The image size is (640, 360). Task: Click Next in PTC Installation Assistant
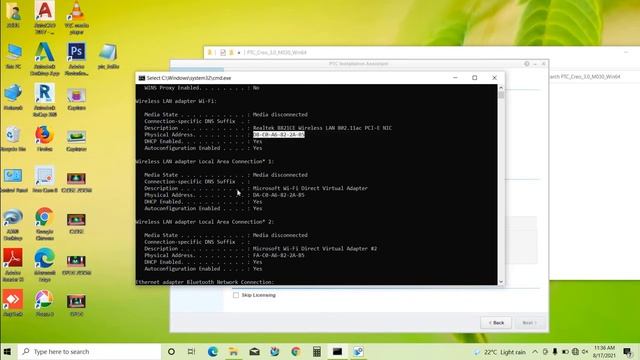529,323
